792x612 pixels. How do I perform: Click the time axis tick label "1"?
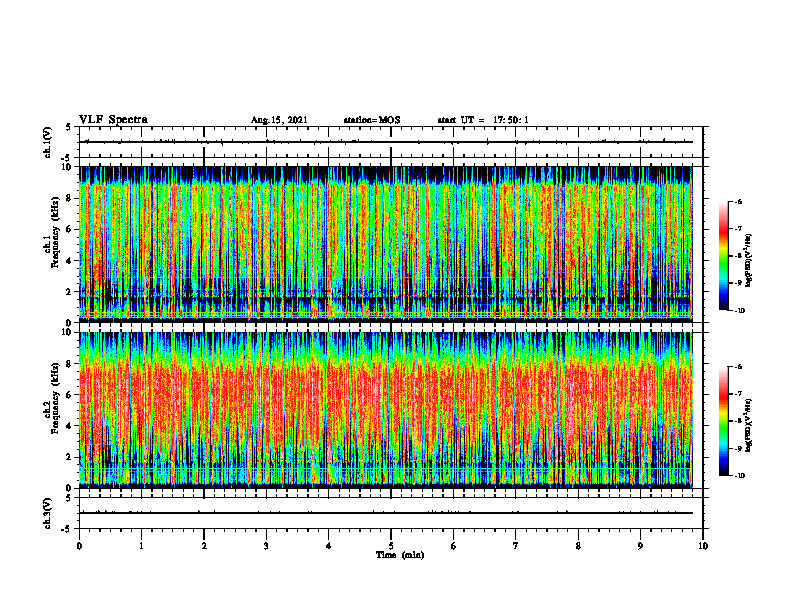141,546
